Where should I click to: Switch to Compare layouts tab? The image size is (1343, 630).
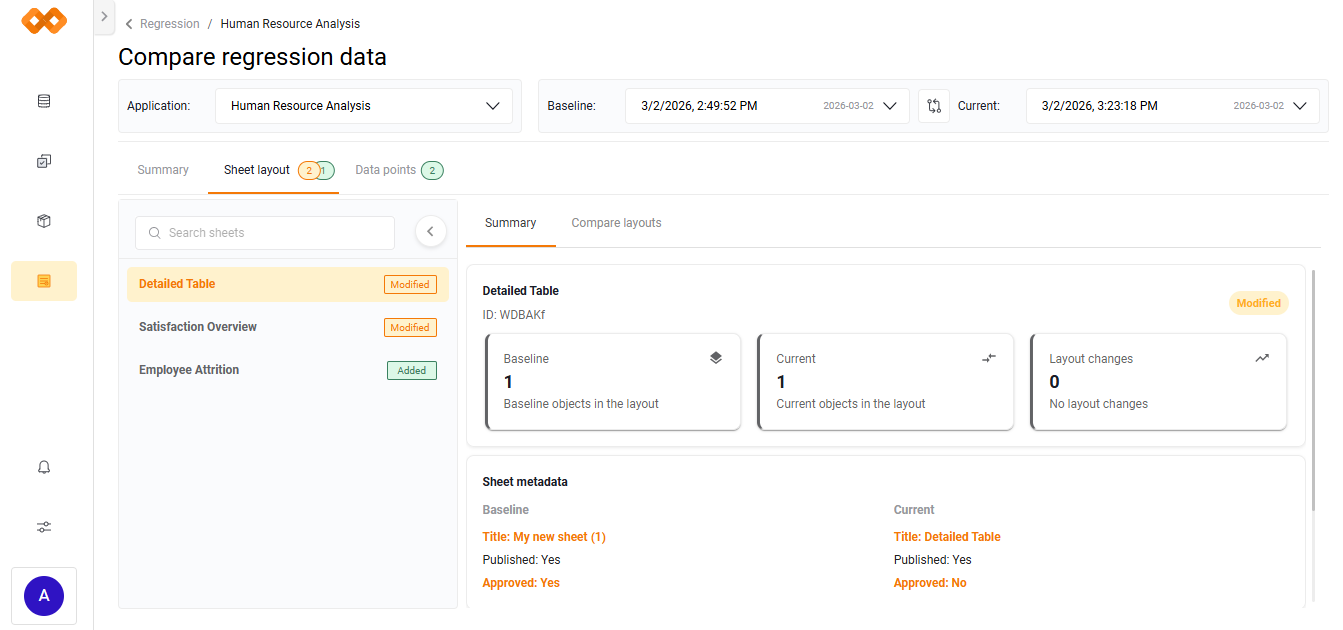616,223
